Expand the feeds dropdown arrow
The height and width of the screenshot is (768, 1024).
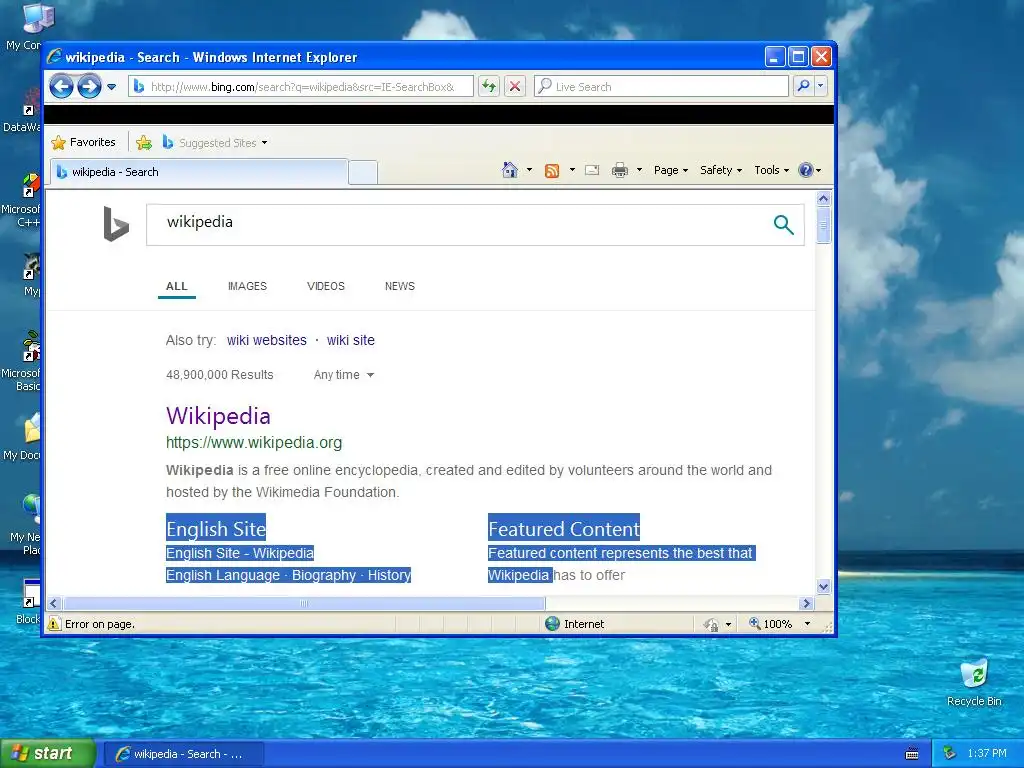click(x=572, y=170)
